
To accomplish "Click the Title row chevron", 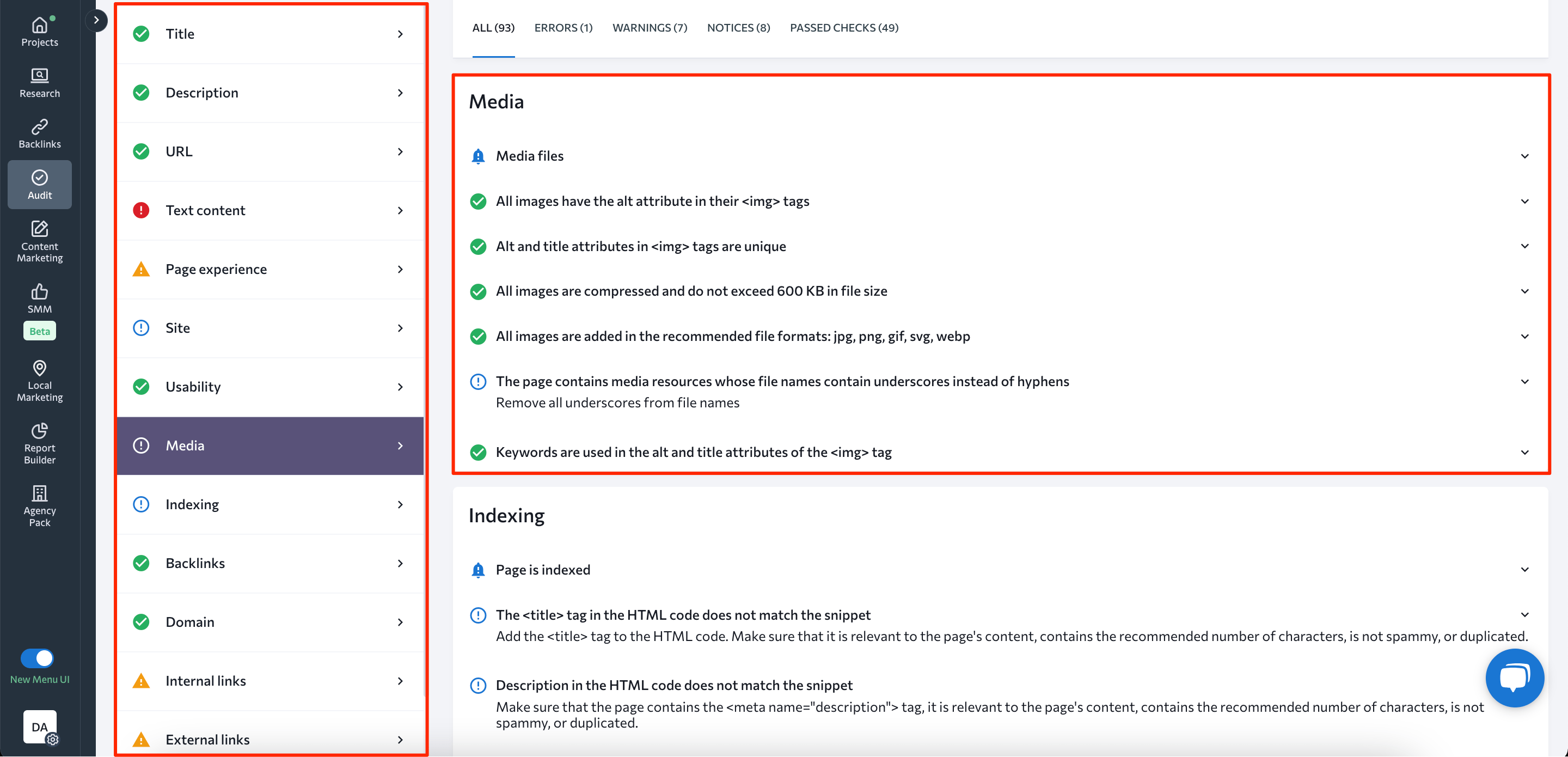I will tap(400, 34).
